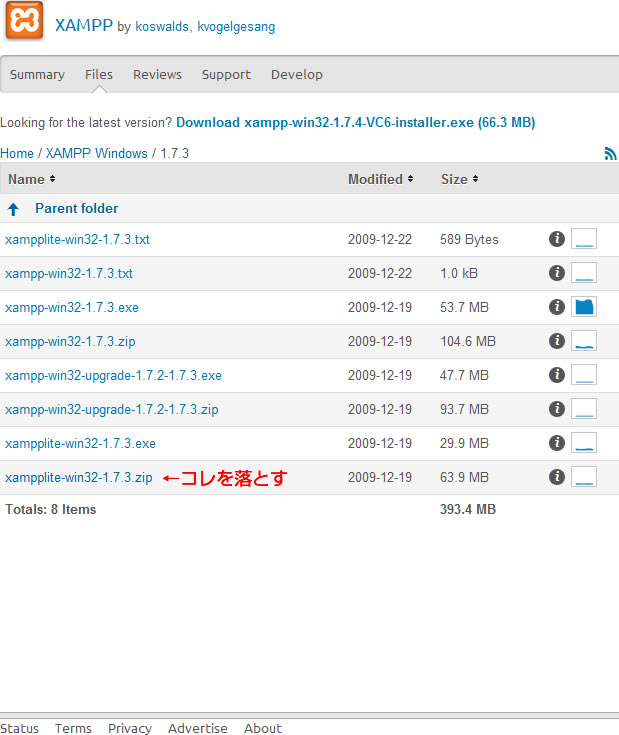
Task: Click the Parent folder up-arrow icon
Action: (14, 209)
